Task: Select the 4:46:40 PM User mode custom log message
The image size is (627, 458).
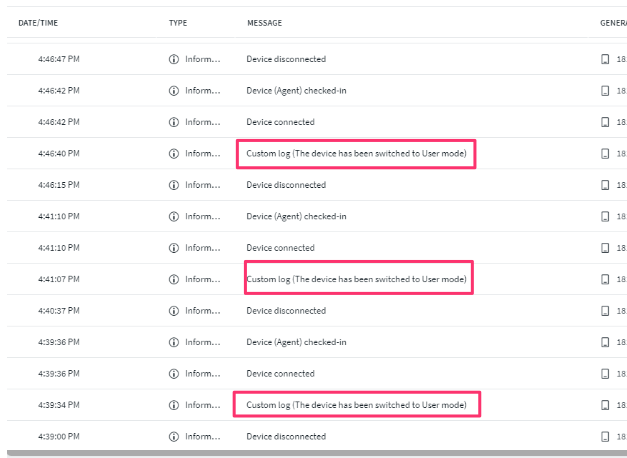Action: point(356,154)
